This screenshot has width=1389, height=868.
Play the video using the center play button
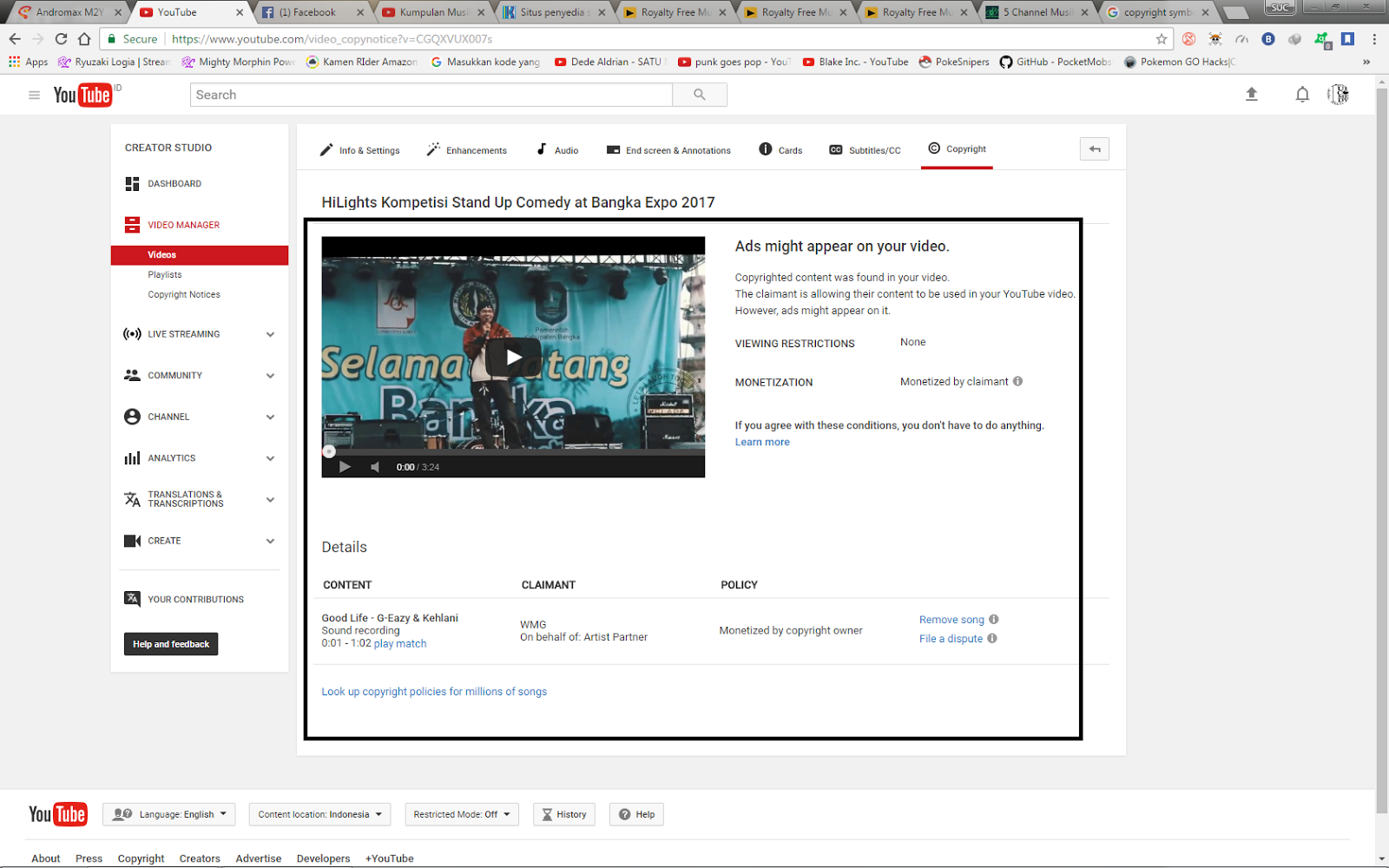coord(513,357)
